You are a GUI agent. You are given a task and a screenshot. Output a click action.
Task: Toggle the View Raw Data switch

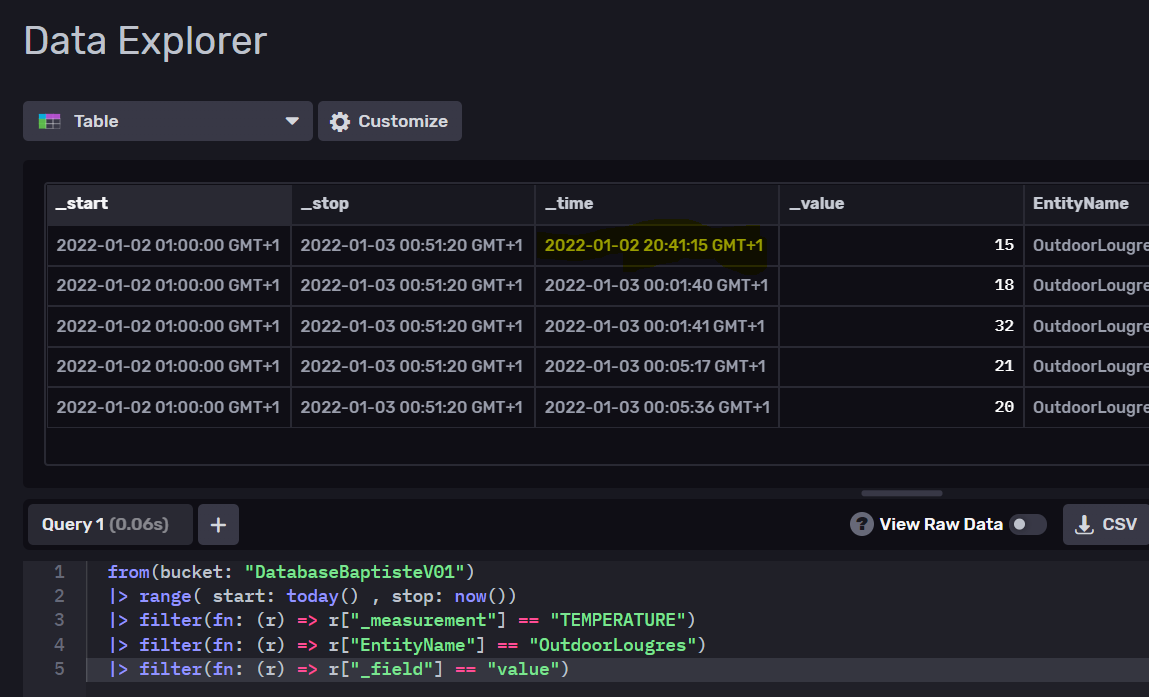[x=1027, y=524]
